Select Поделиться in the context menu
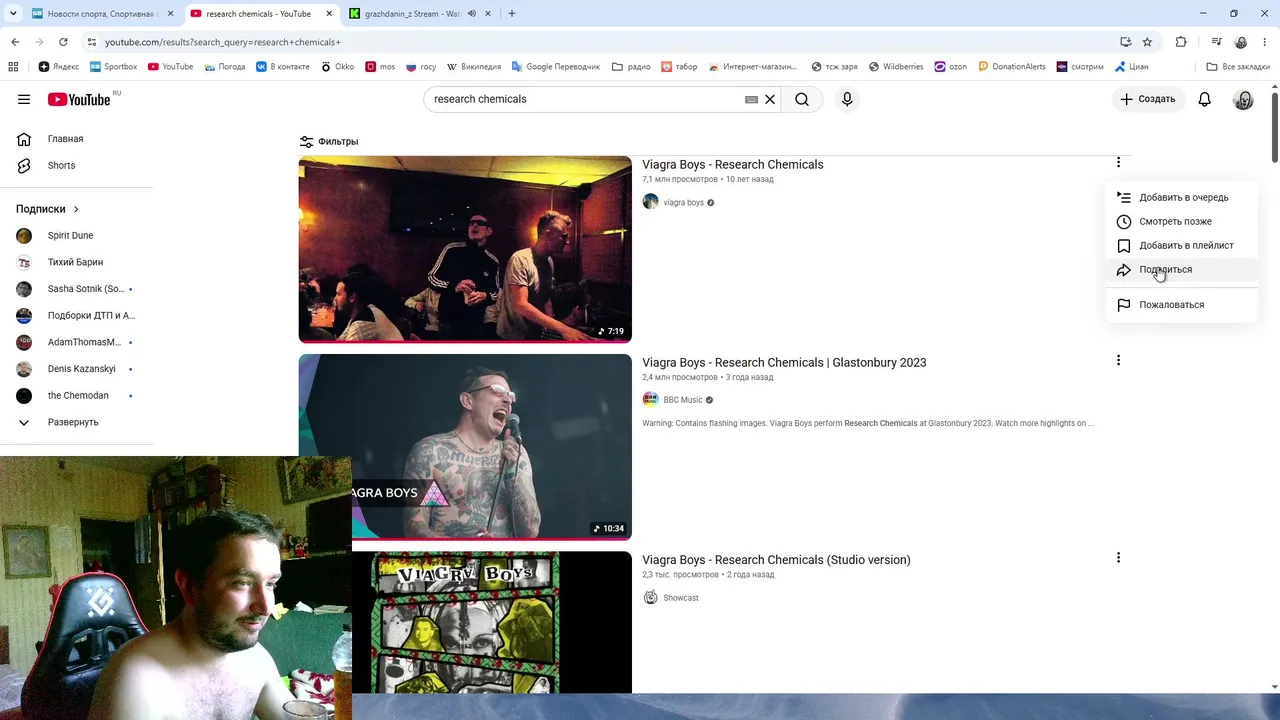This screenshot has height=720, width=1280. [1181, 270]
